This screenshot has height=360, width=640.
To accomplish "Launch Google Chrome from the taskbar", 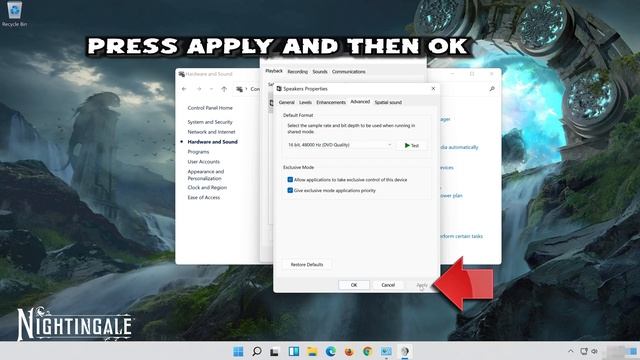I will tap(367, 351).
